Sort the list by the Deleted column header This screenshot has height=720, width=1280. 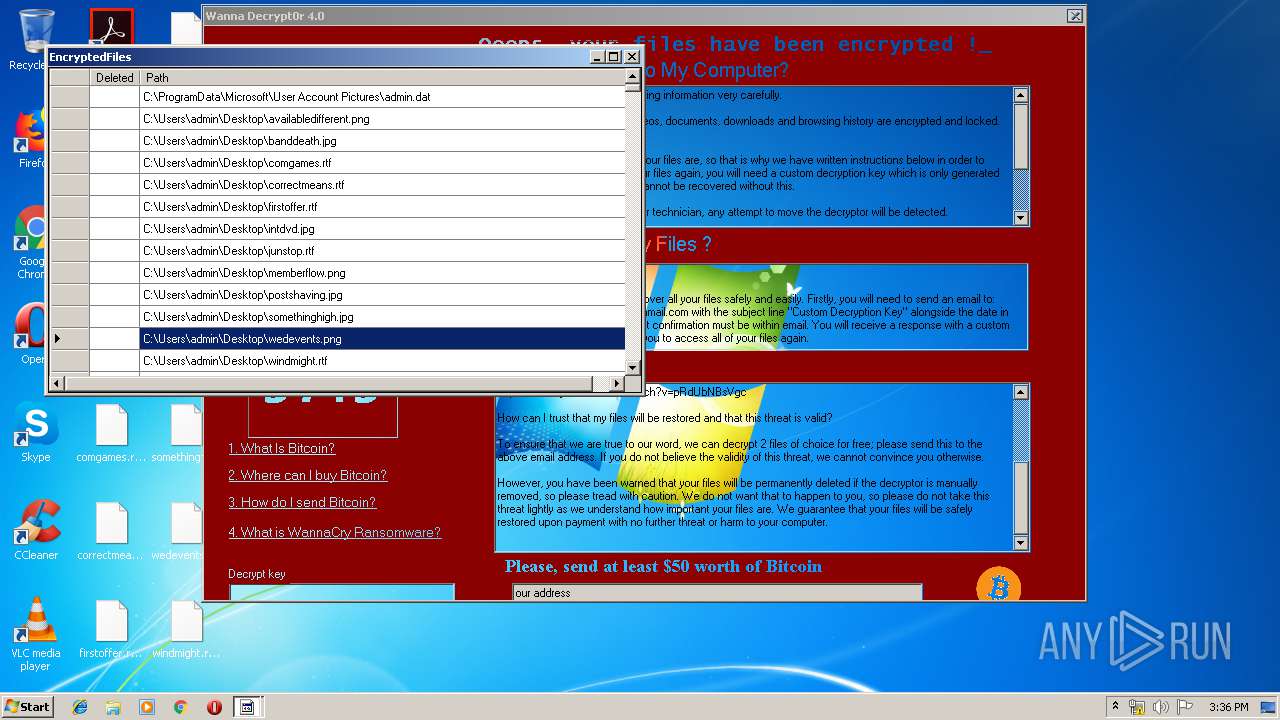tap(114, 77)
